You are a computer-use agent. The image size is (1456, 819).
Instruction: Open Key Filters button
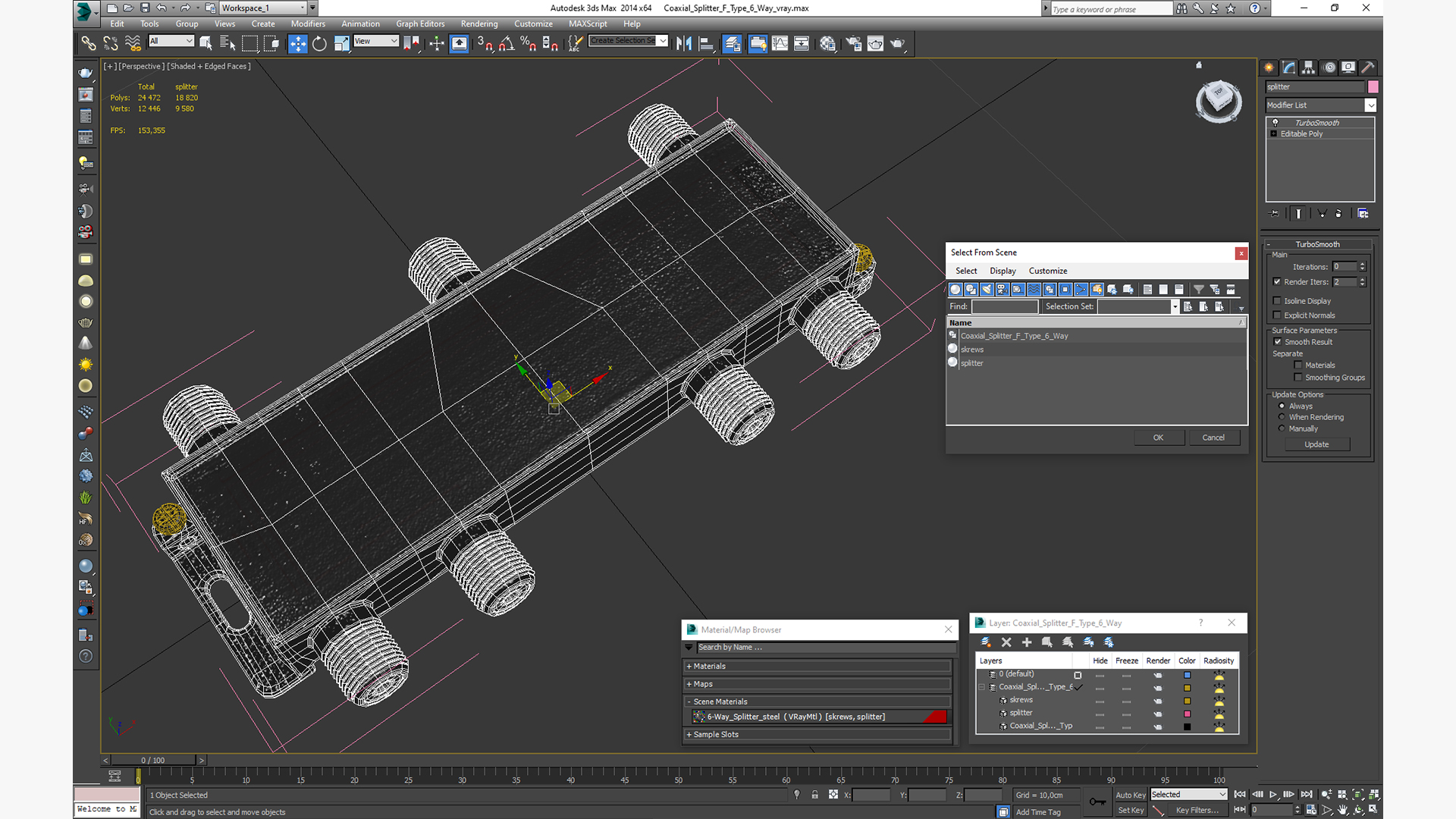coord(1197,810)
